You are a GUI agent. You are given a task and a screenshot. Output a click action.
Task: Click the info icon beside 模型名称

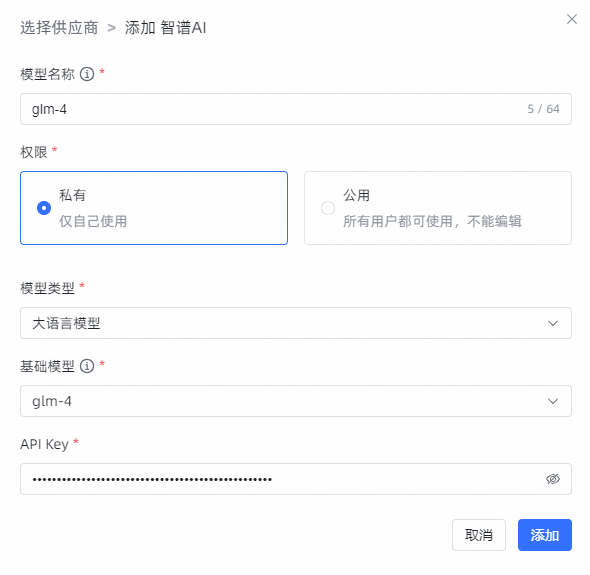point(87,74)
